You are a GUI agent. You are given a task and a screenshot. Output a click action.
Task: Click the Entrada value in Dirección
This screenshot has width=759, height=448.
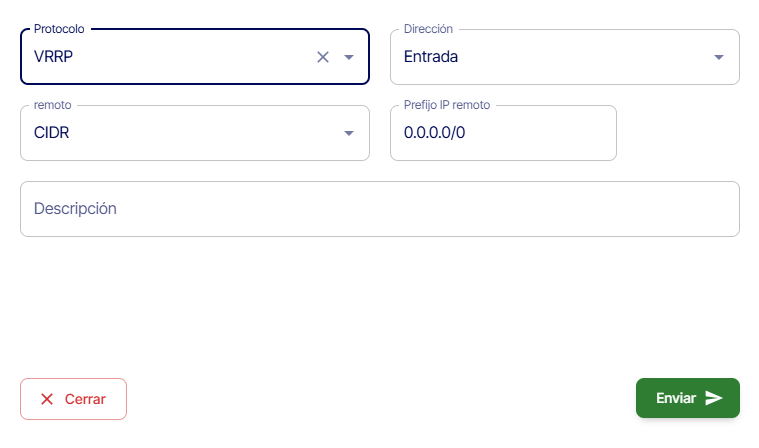[x=431, y=57]
